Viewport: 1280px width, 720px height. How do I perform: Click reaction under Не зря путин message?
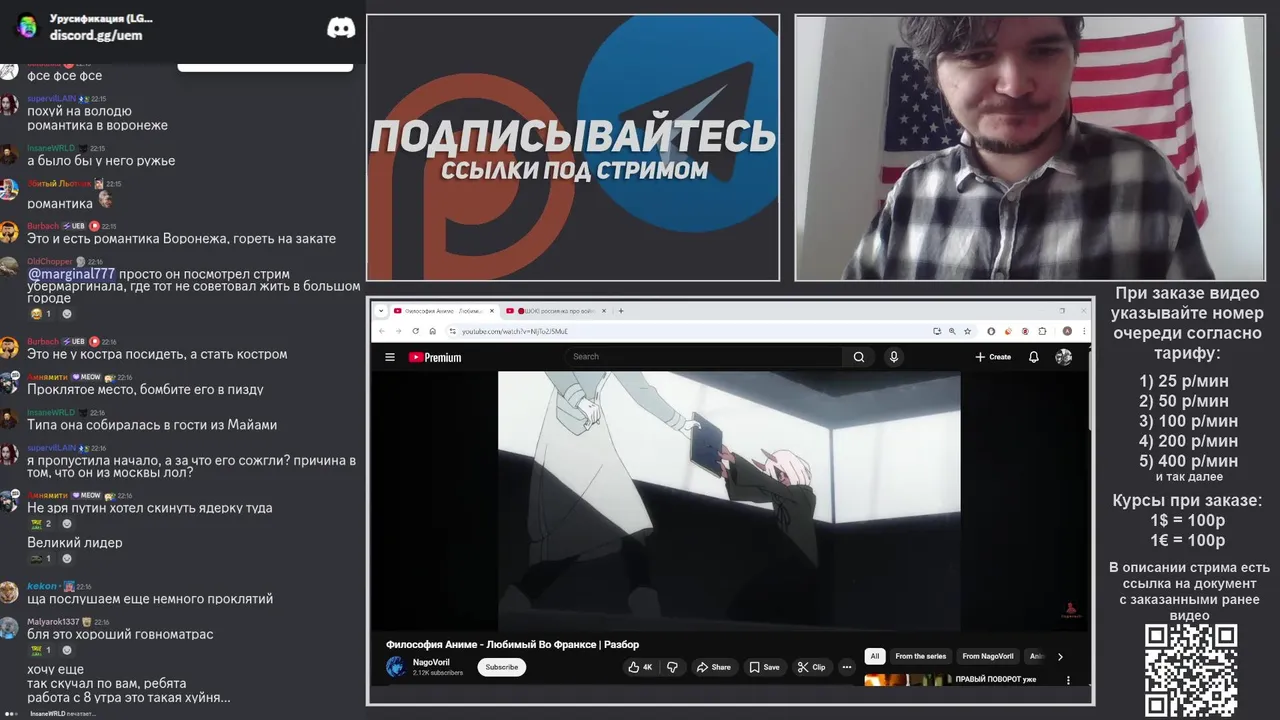tap(41, 524)
